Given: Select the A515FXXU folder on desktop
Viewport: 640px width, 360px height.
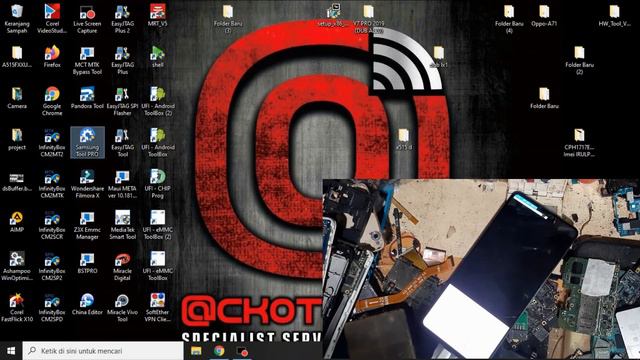Looking at the screenshot, I should click(x=17, y=57).
